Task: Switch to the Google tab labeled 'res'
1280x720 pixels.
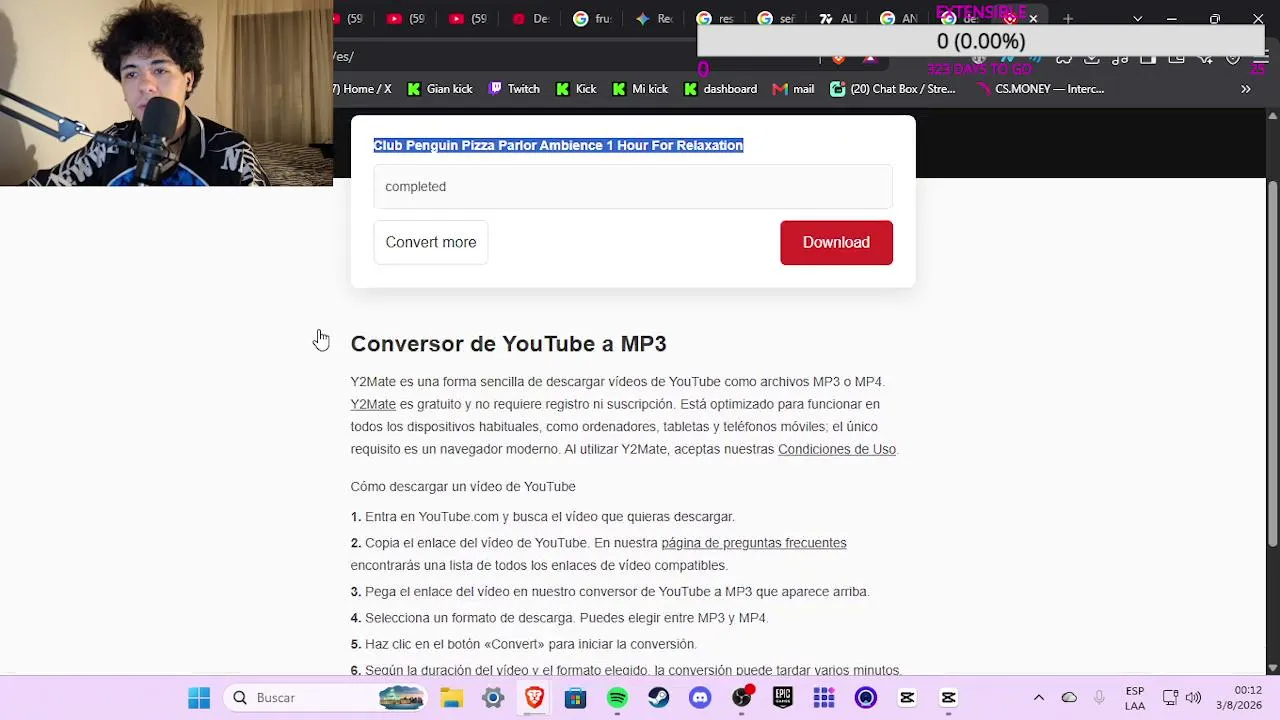Action: [715, 19]
